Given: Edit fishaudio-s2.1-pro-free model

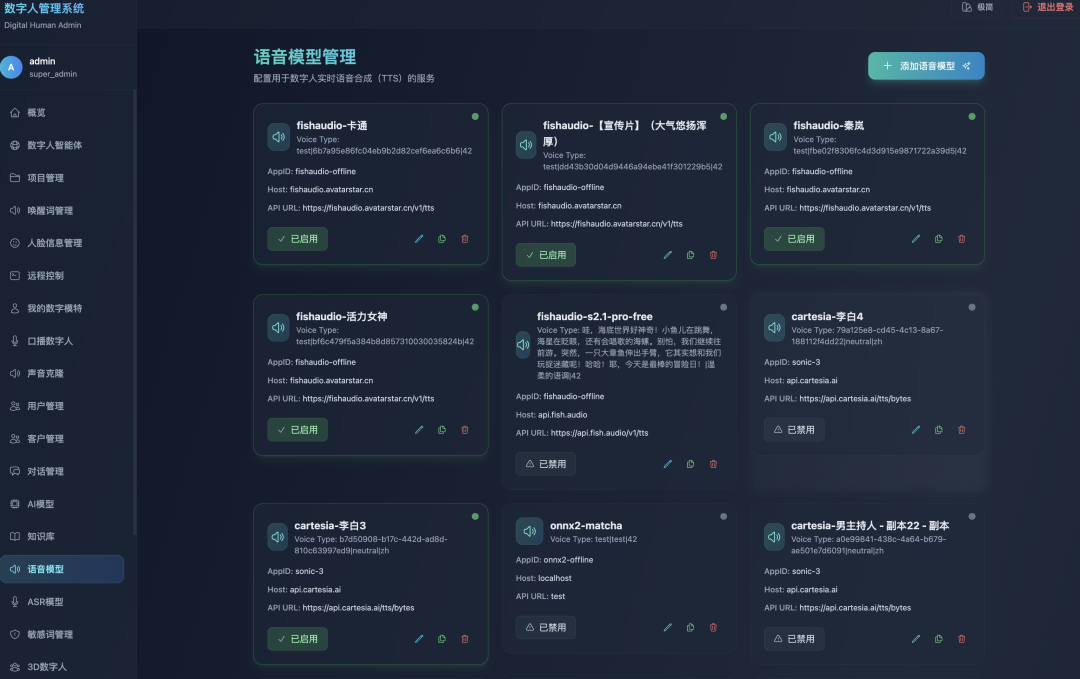Looking at the screenshot, I should 667,464.
